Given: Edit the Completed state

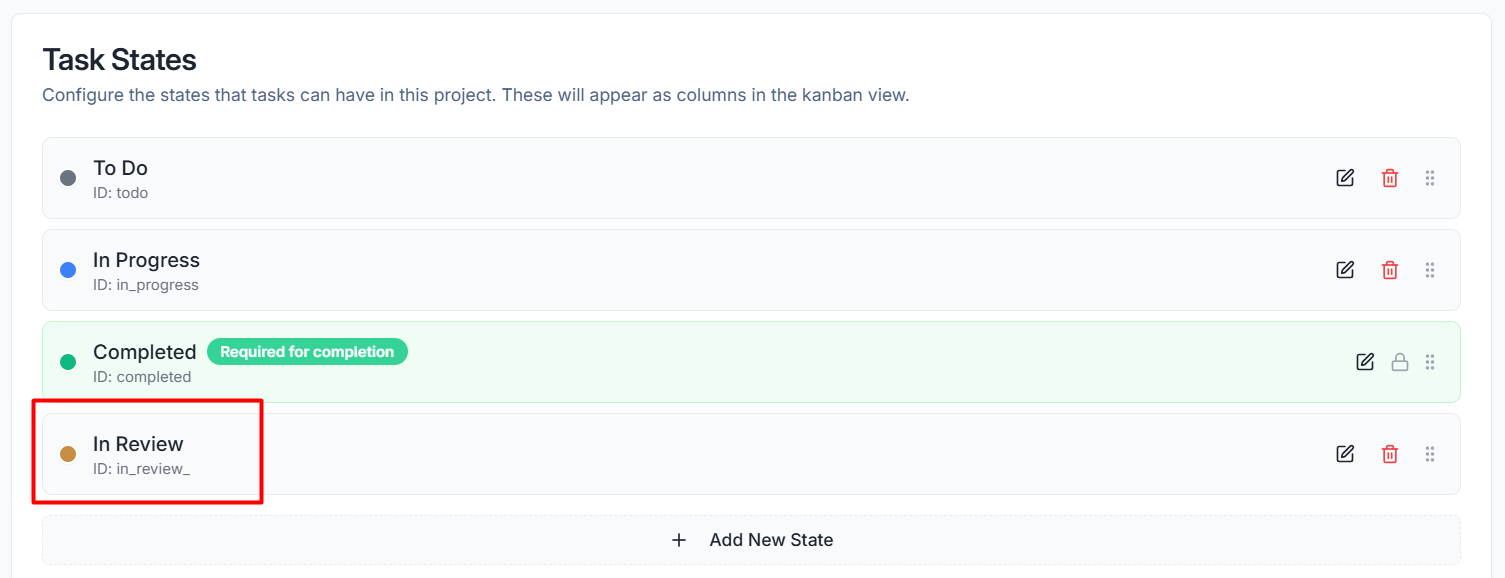Looking at the screenshot, I should (x=1365, y=362).
